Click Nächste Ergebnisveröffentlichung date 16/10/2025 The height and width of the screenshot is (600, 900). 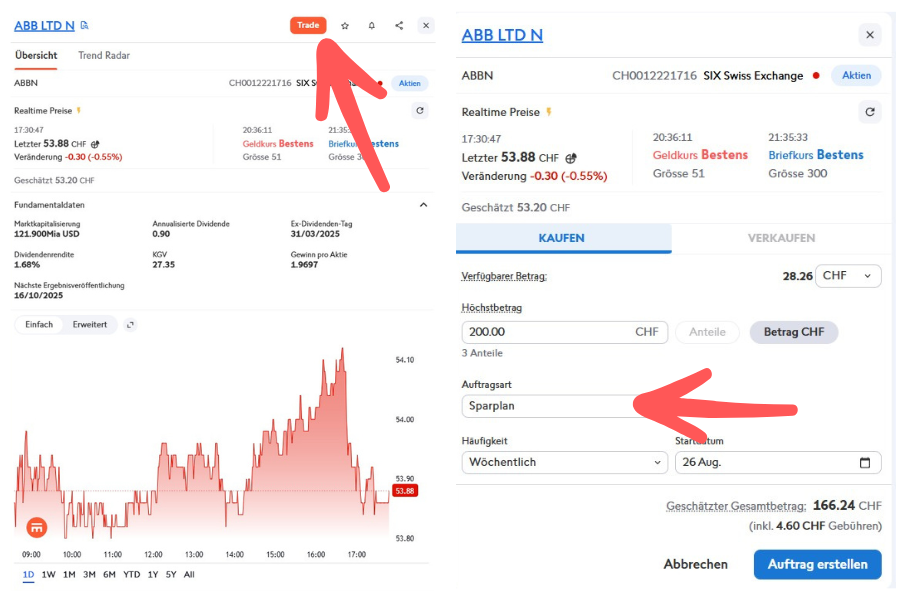tap(38, 296)
